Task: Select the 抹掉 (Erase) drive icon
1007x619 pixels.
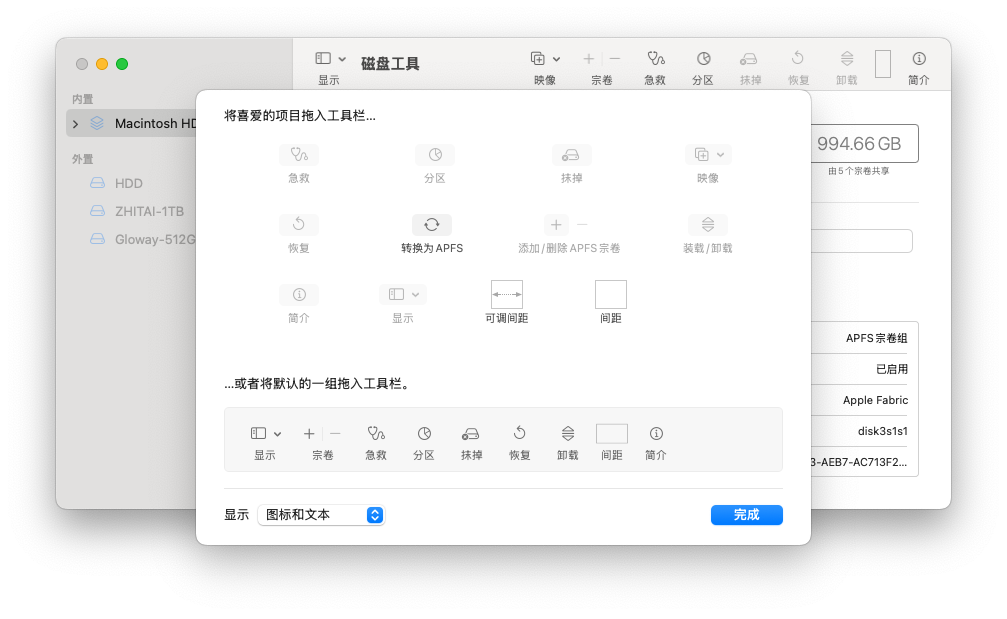Action: click(x=571, y=154)
